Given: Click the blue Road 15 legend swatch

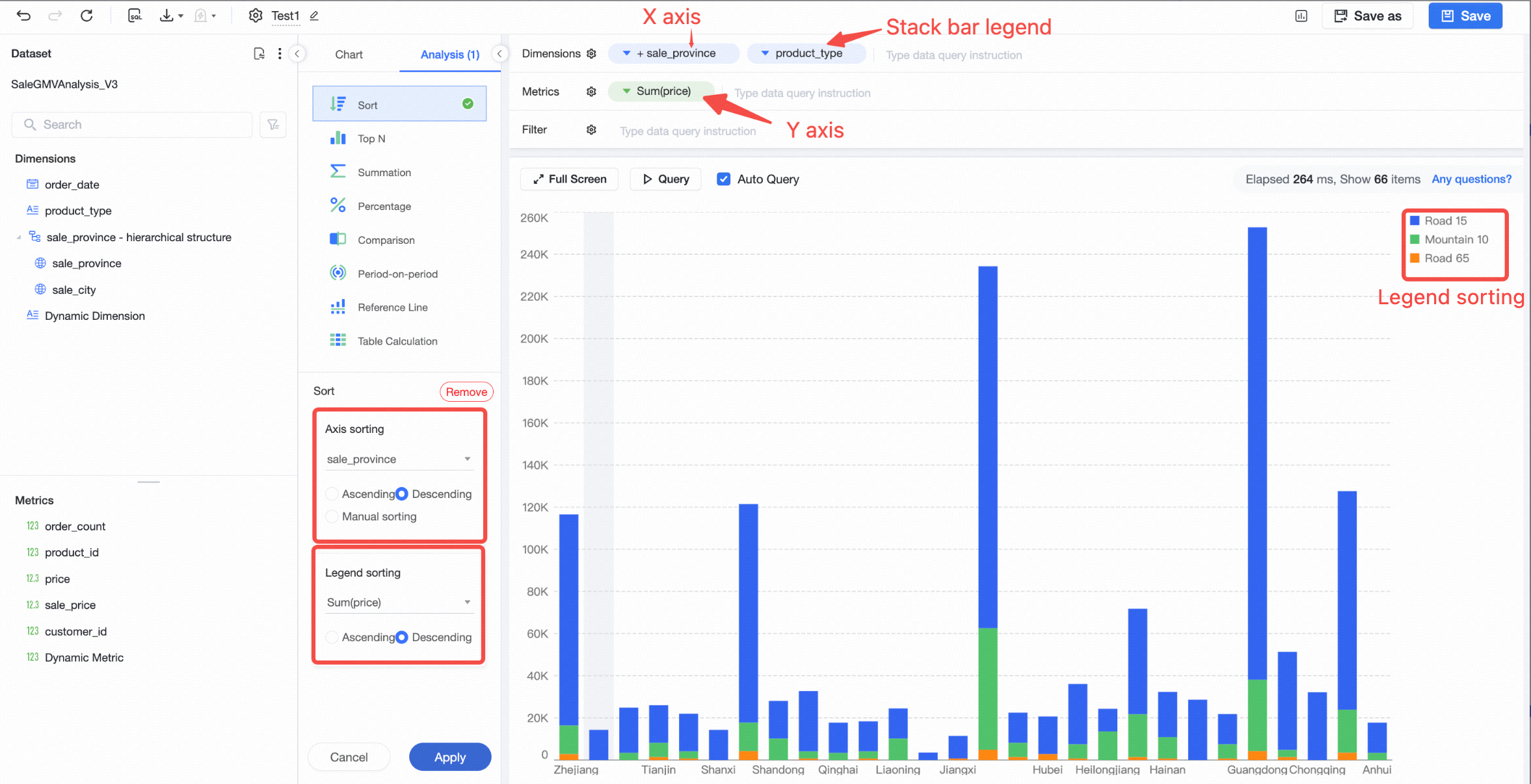Looking at the screenshot, I should pyautogui.click(x=1415, y=221).
